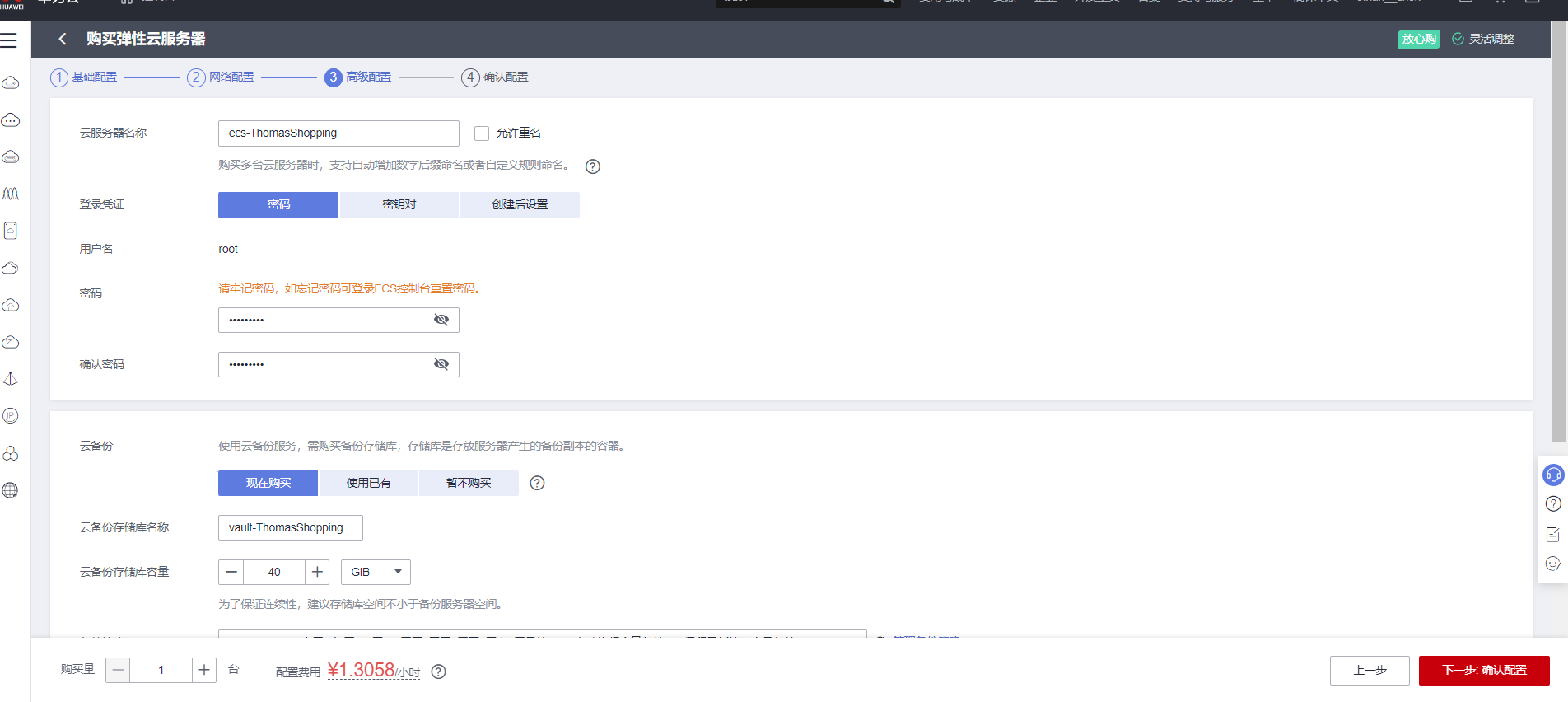
Task: Open the GiB unit dropdown
Action: pos(376,572)
